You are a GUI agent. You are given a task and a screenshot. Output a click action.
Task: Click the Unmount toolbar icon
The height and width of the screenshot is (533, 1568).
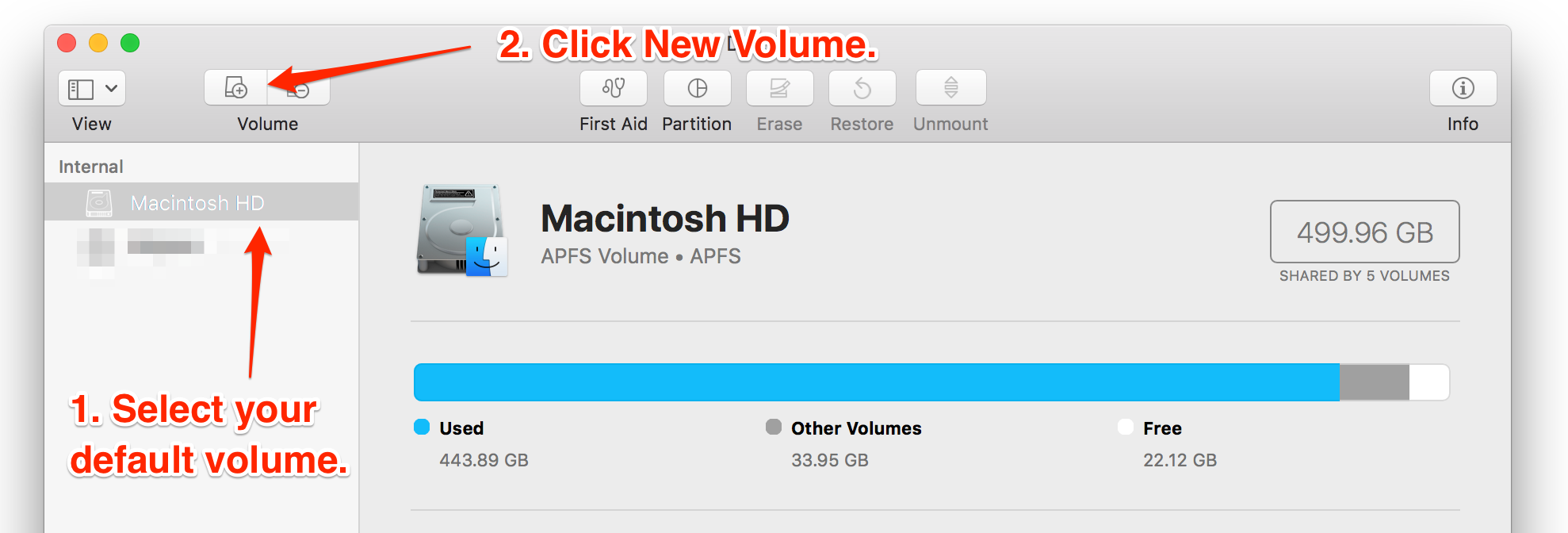[951, 87]
